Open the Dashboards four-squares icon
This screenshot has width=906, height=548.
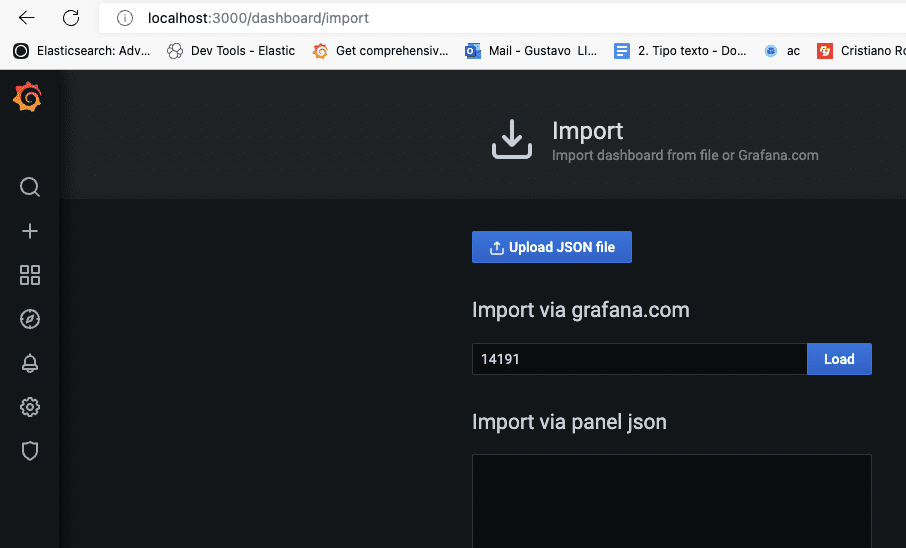click(x=29, y=275)
